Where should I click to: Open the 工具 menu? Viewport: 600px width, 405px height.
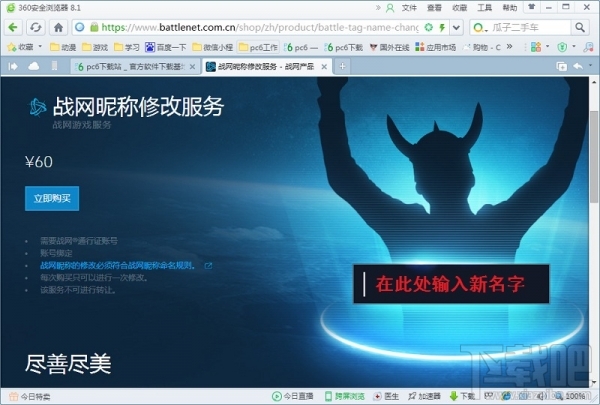(484, 8)
